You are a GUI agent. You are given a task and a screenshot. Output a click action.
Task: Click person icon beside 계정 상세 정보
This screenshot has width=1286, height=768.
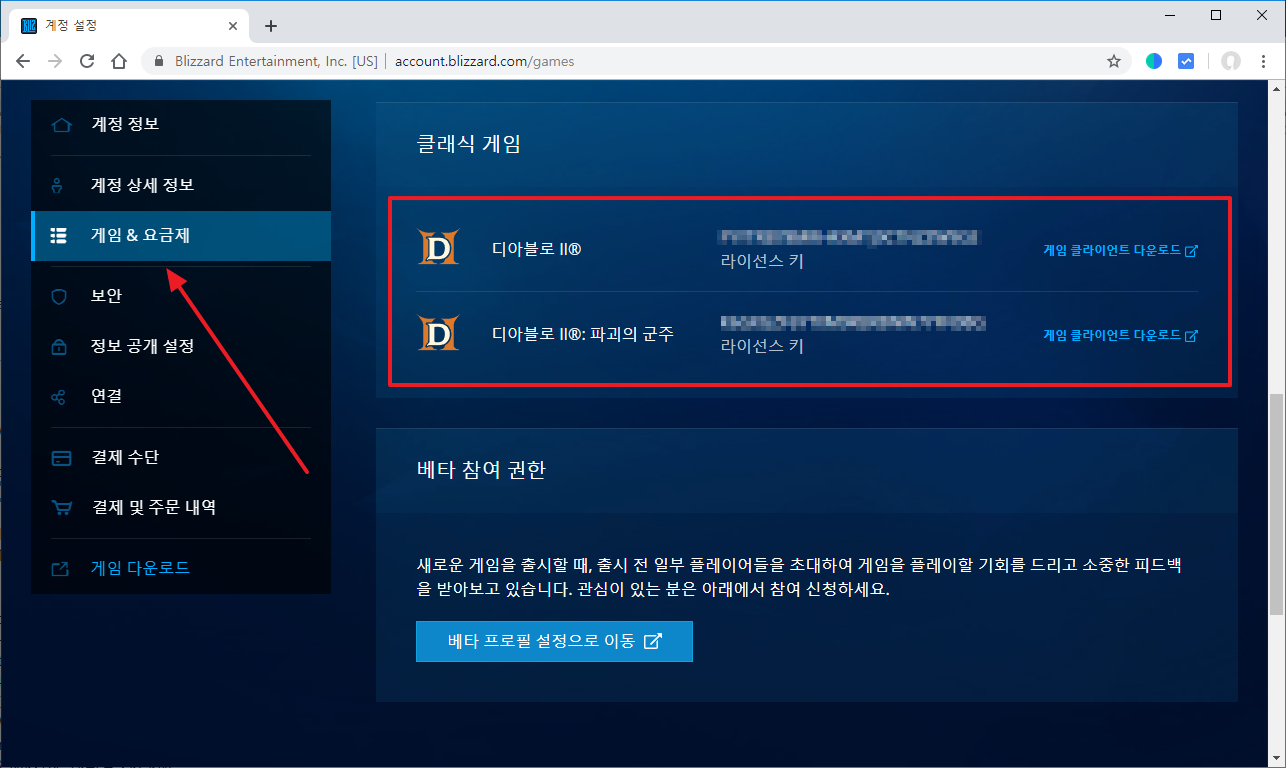point(58,185)
